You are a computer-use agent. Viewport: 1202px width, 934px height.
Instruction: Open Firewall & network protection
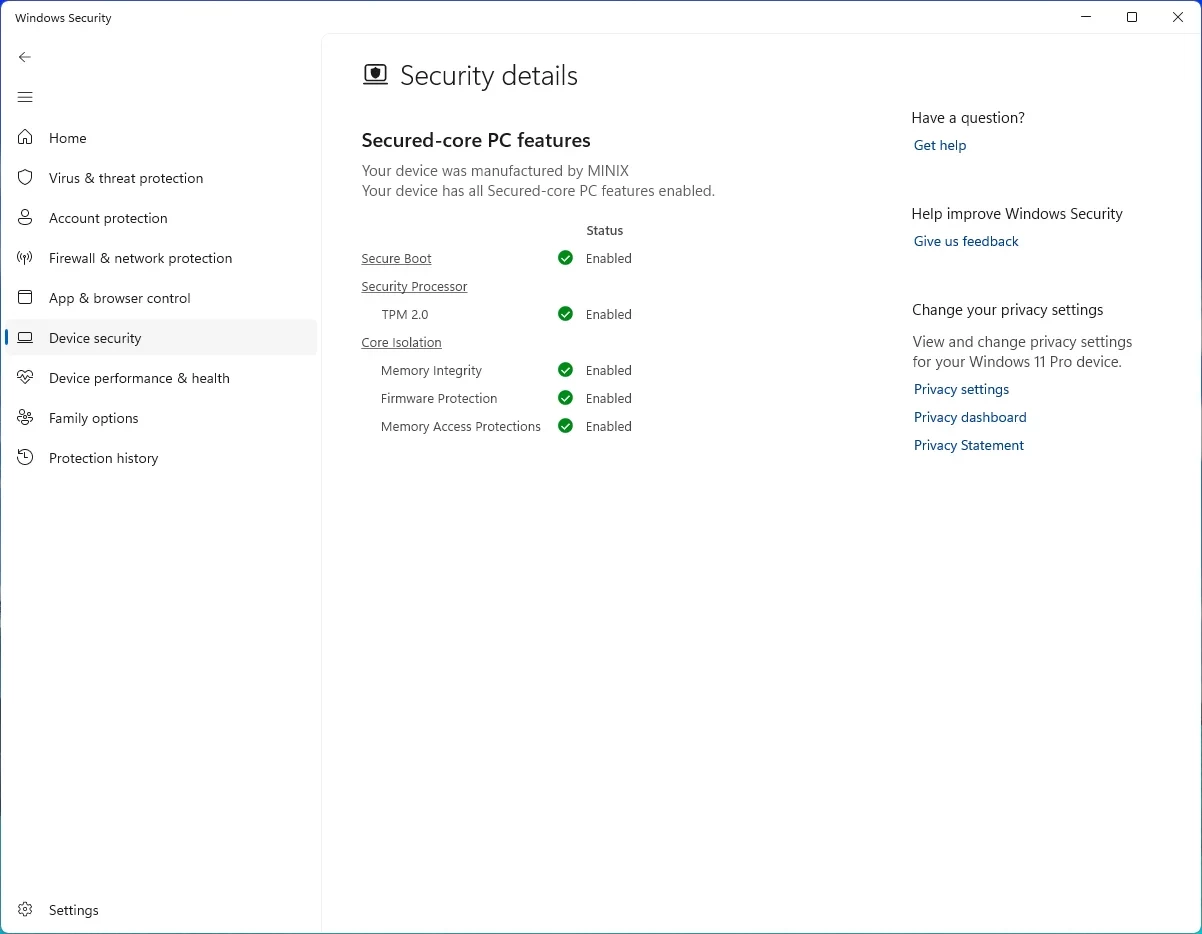pos(161,258)
